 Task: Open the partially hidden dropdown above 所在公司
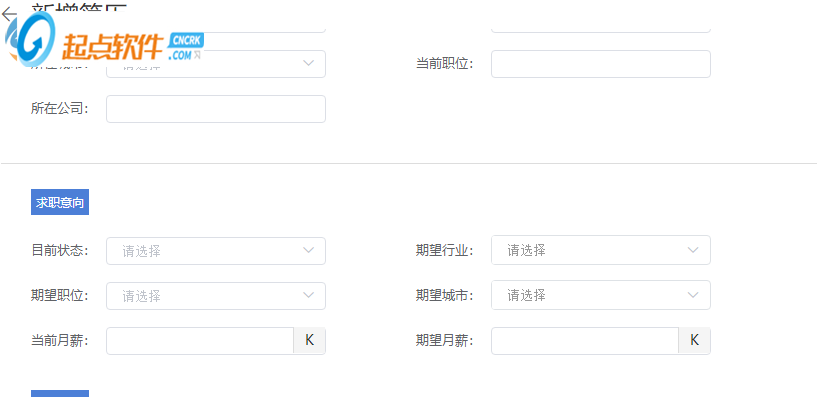click(x=216, y=64)
